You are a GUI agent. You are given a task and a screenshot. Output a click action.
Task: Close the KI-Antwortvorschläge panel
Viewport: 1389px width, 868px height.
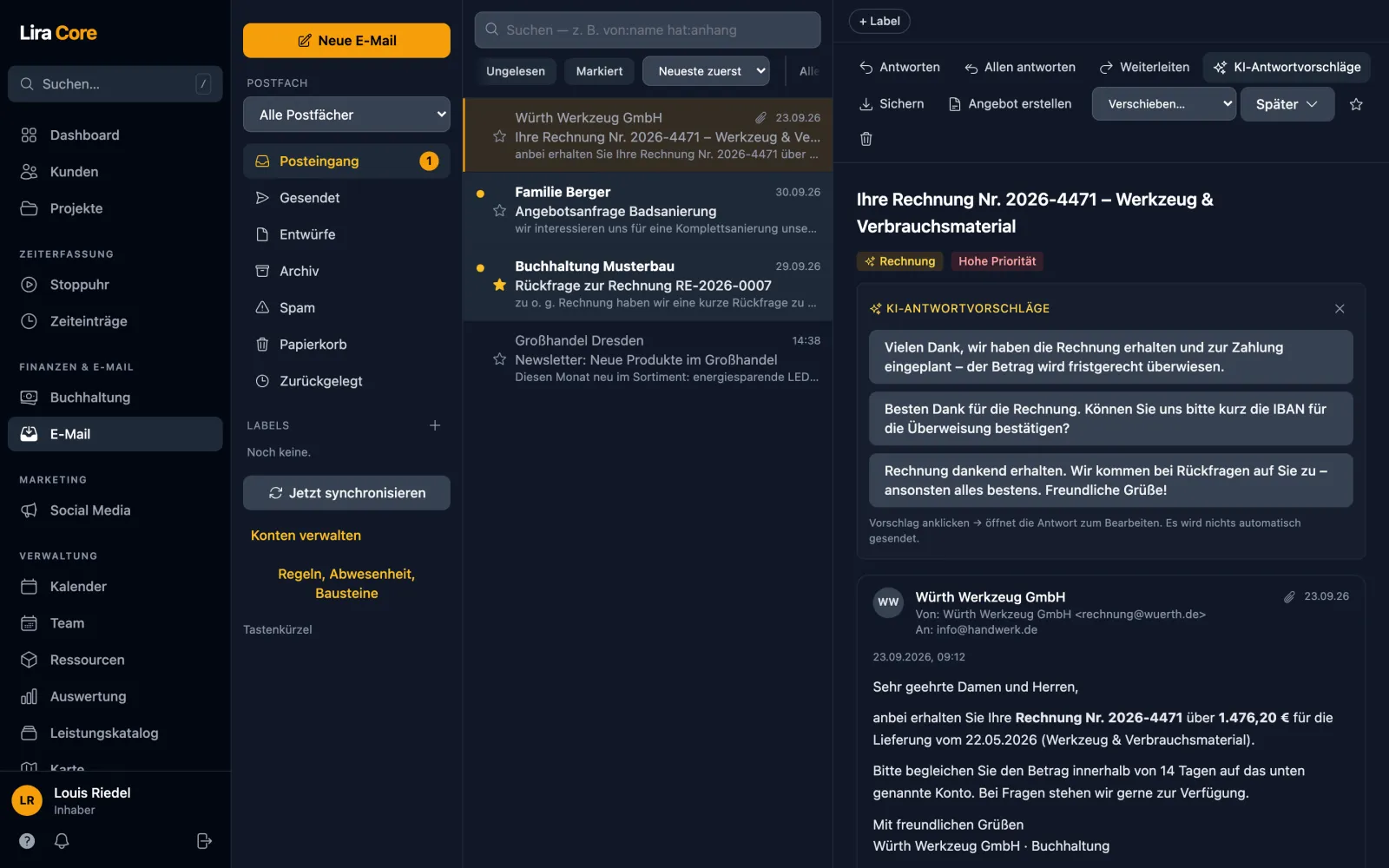(1340, 309)
